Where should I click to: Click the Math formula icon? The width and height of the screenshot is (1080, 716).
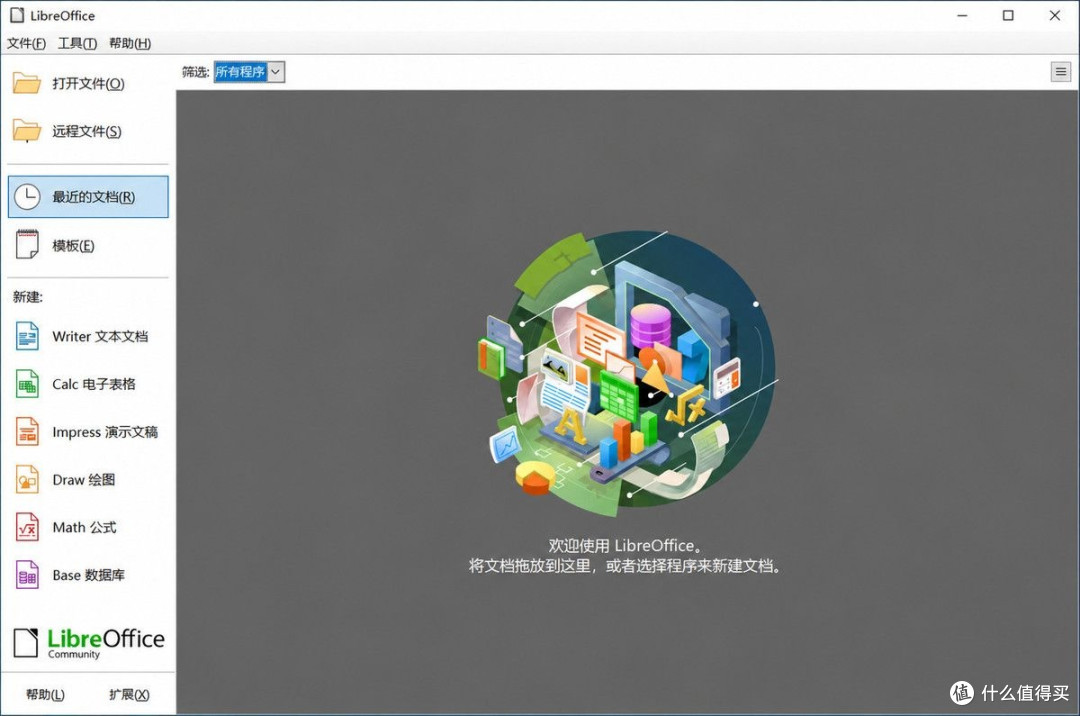point(27,527)
